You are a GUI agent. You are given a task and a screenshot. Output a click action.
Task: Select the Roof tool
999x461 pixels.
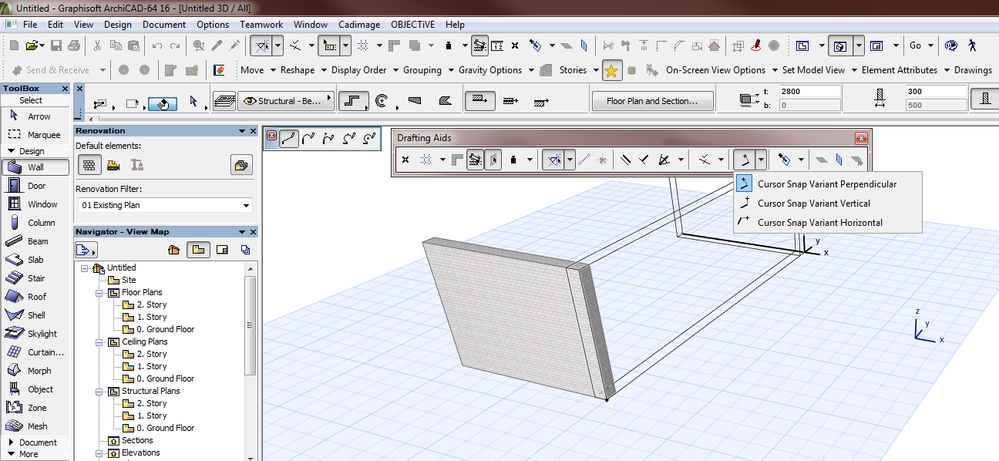[x=36, y=297]
